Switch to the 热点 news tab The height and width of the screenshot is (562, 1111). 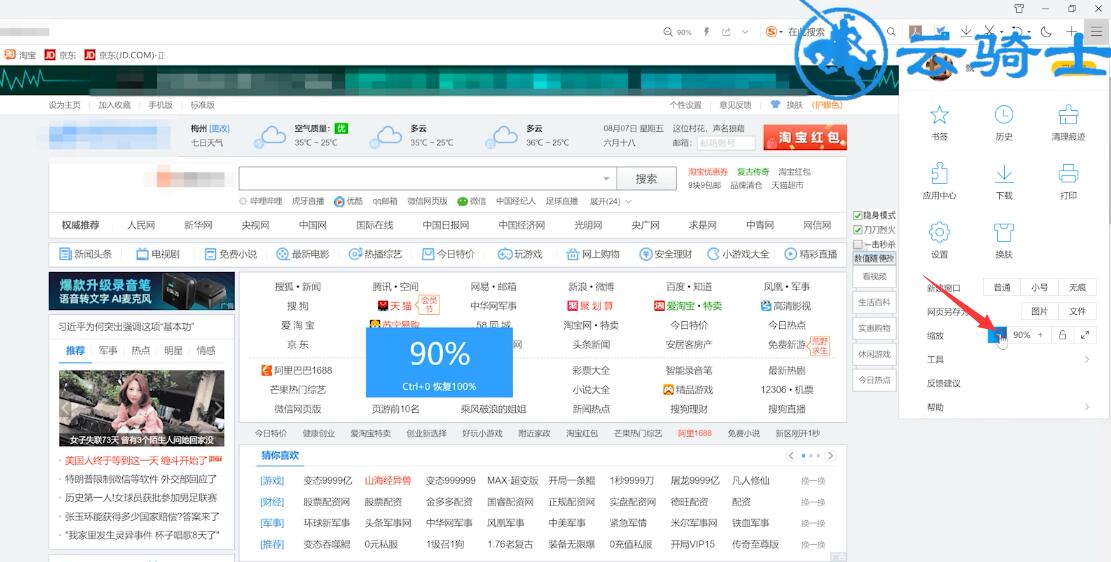(x=140, y=350)
